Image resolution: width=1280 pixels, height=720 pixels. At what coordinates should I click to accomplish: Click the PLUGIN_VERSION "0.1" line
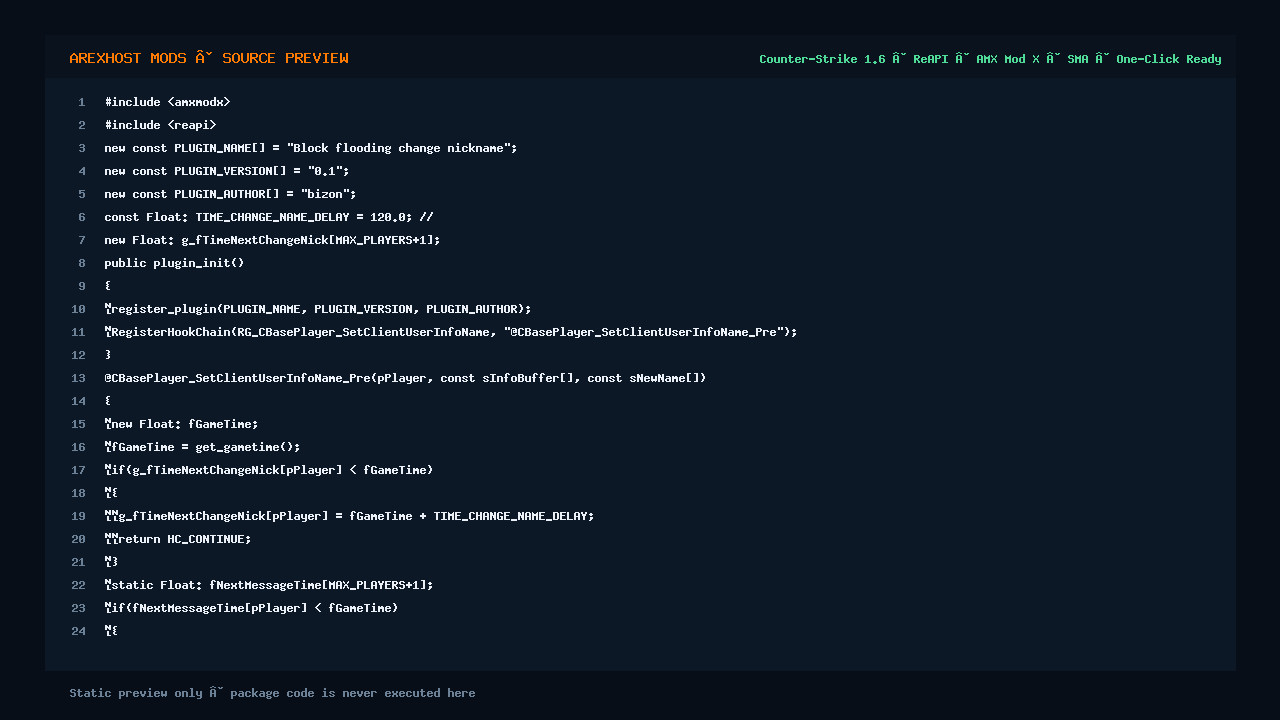pyautogui.click(x=227, y=171)
